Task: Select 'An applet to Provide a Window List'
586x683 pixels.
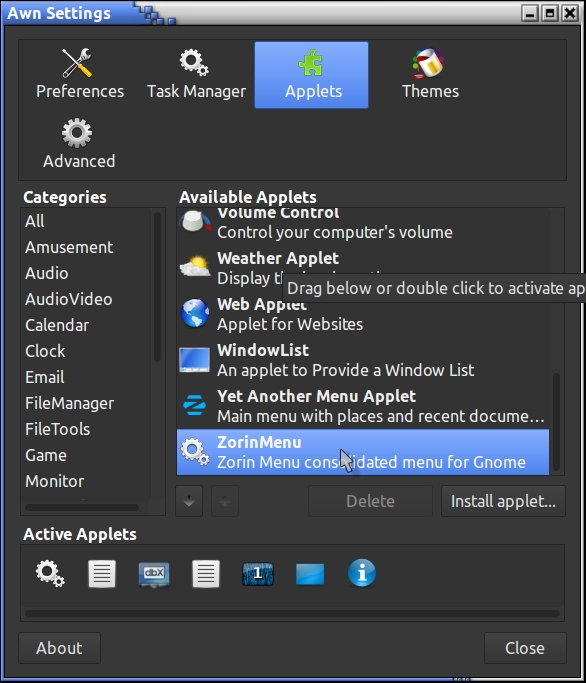Action: (x=346, y=370)
